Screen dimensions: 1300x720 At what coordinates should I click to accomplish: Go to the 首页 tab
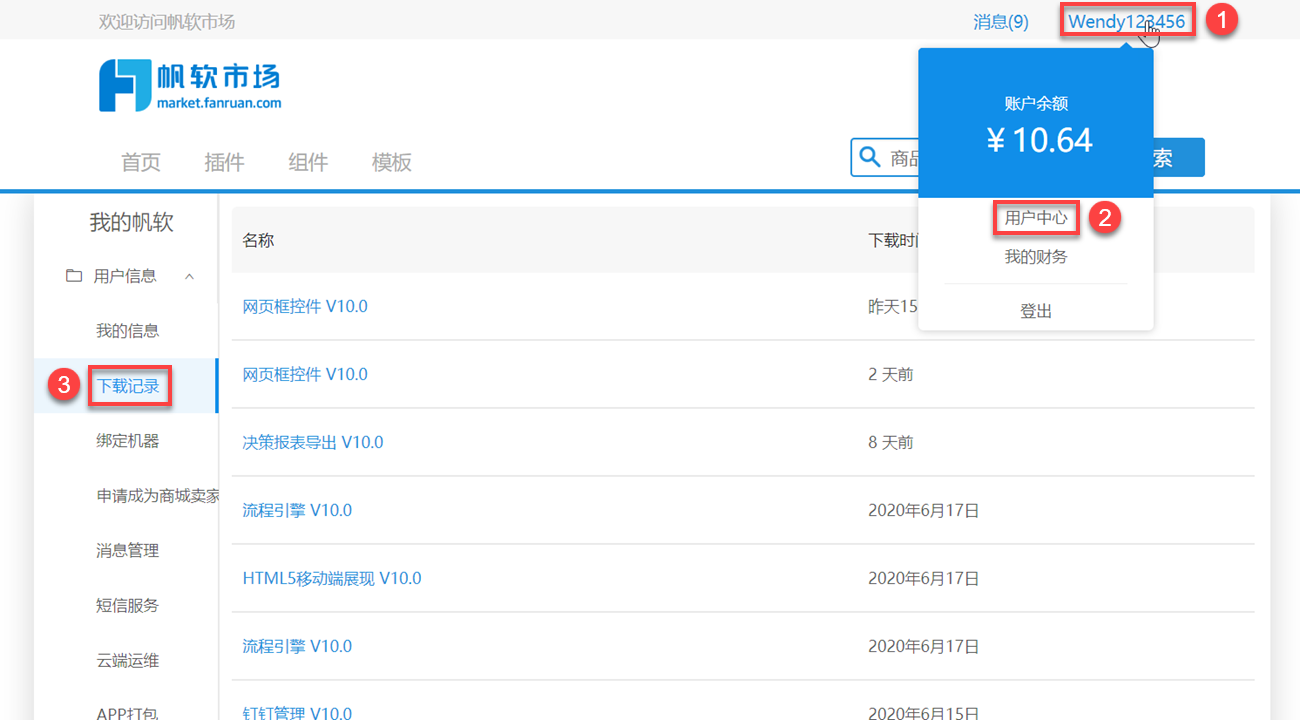[141, 162]
